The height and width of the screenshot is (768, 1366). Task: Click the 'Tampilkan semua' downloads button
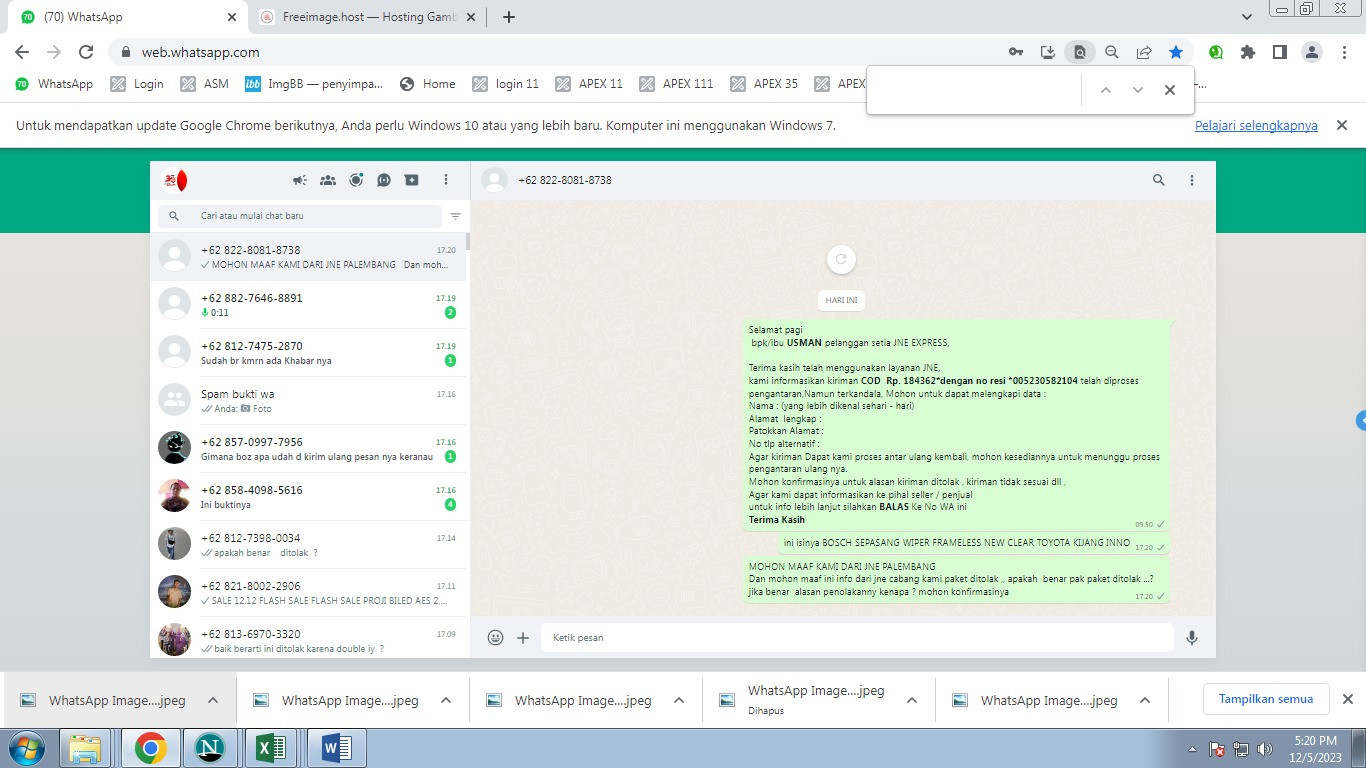[x=1266, y=699]
